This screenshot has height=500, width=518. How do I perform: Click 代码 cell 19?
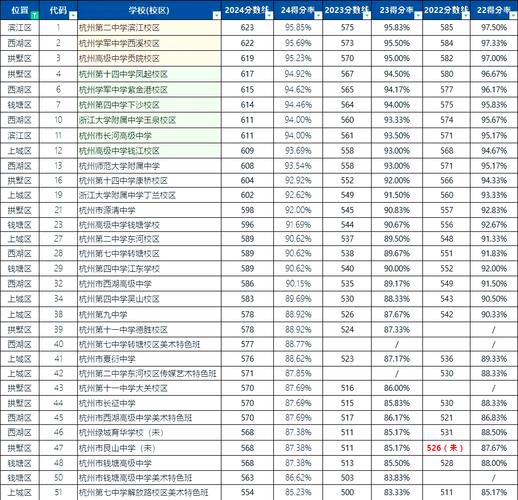click(58, 195)
